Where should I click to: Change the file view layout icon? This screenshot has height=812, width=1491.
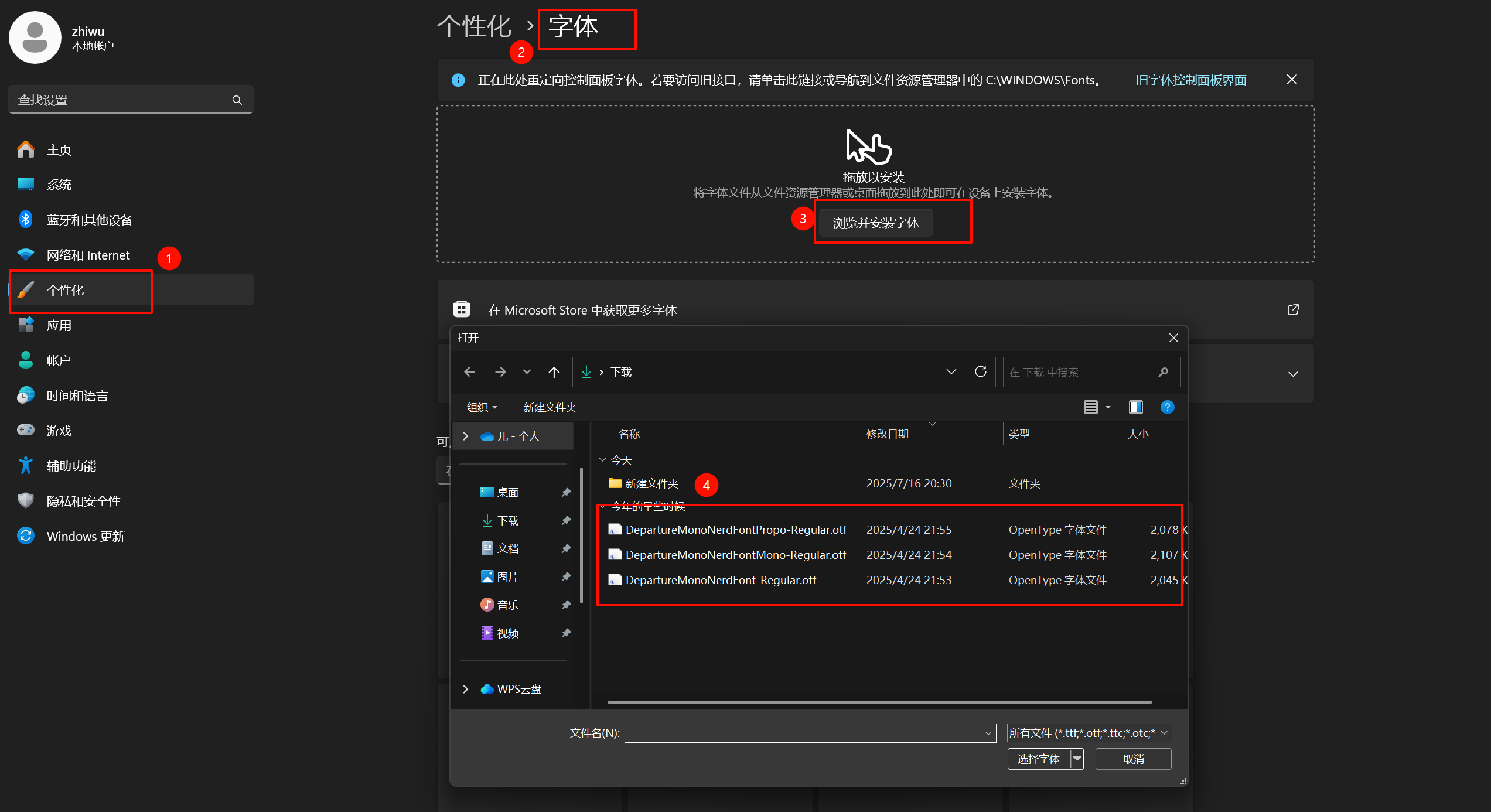[x=1090, y=407]
